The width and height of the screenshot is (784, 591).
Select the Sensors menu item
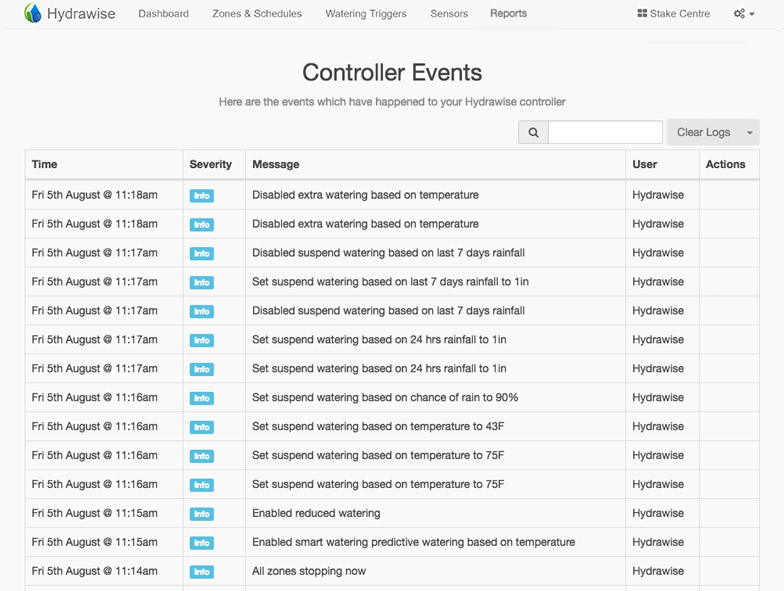point(449,14)
